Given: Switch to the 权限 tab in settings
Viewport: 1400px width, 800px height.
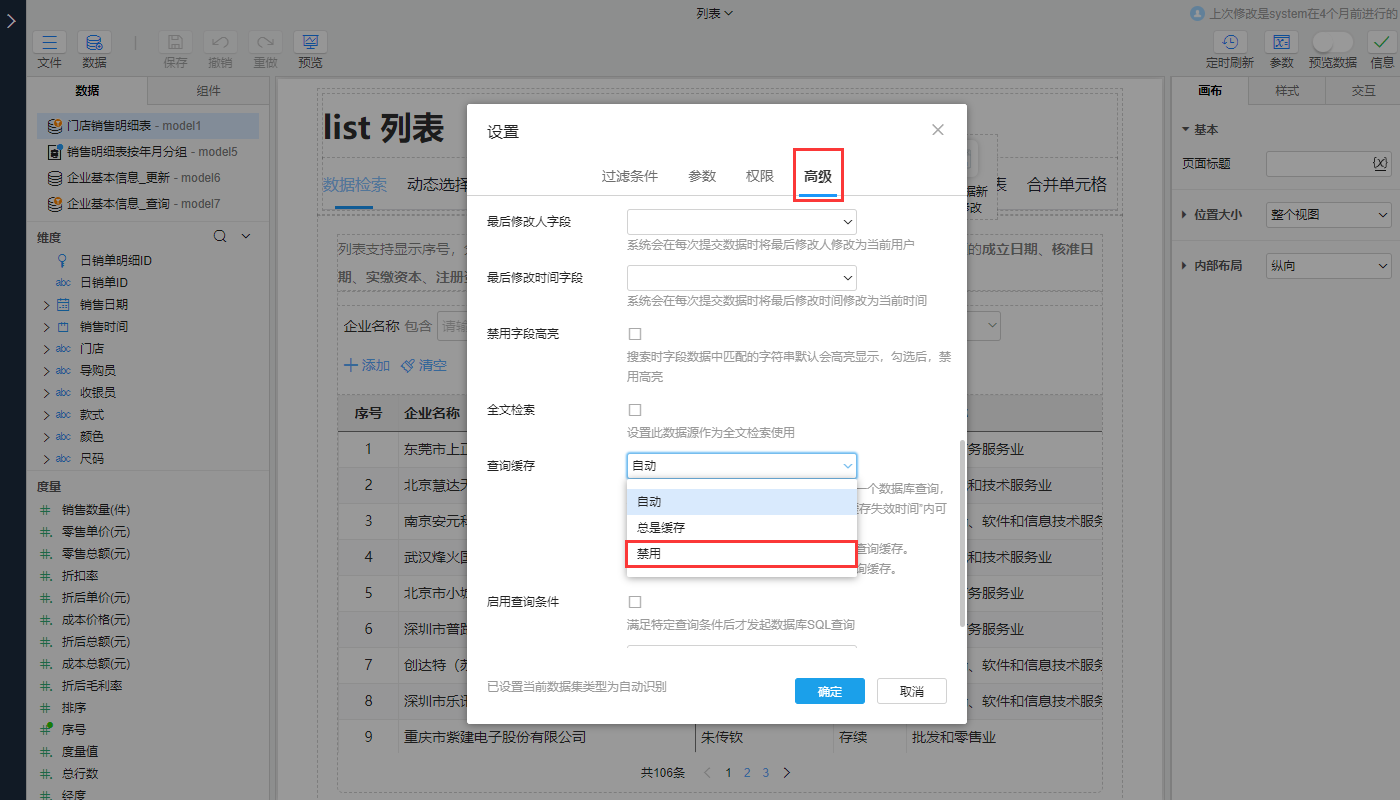Looking at the screenshot, I should coord(759,175).
